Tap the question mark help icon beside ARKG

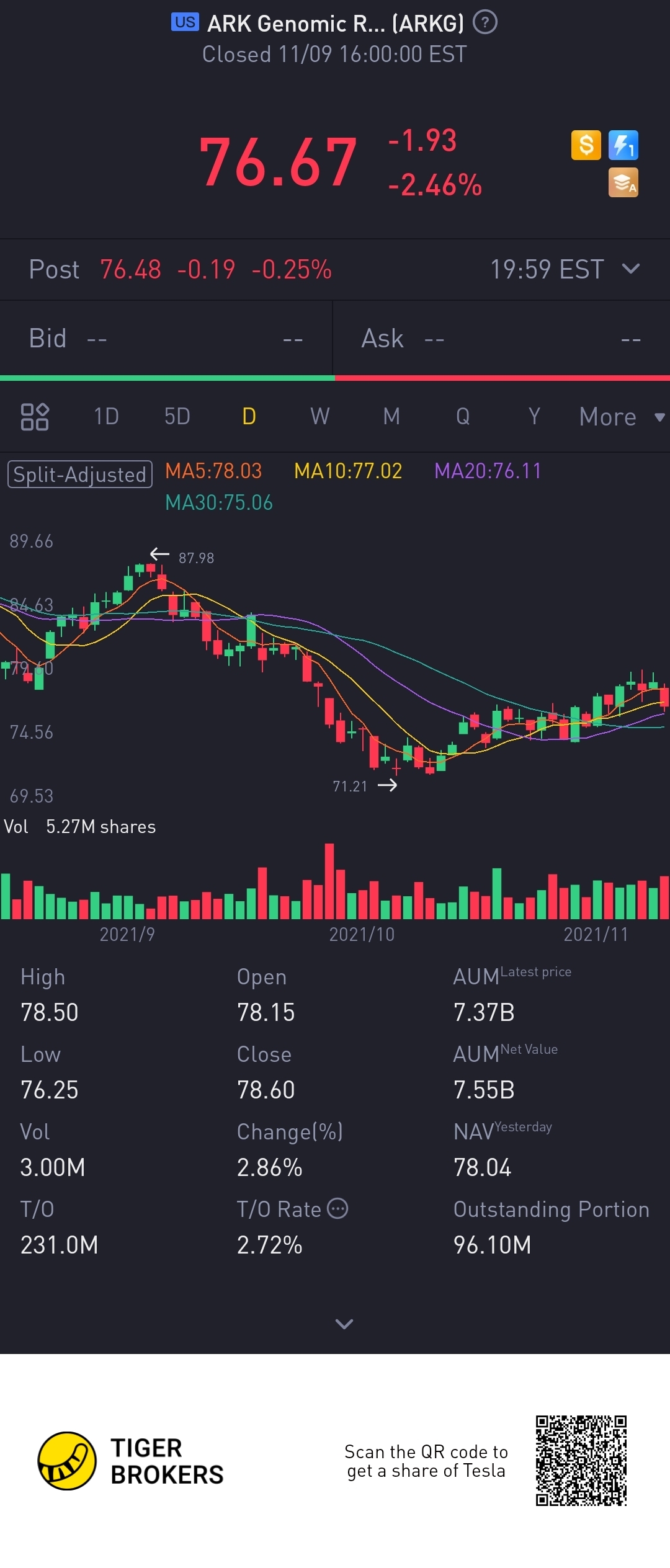(x=485, y=23)
